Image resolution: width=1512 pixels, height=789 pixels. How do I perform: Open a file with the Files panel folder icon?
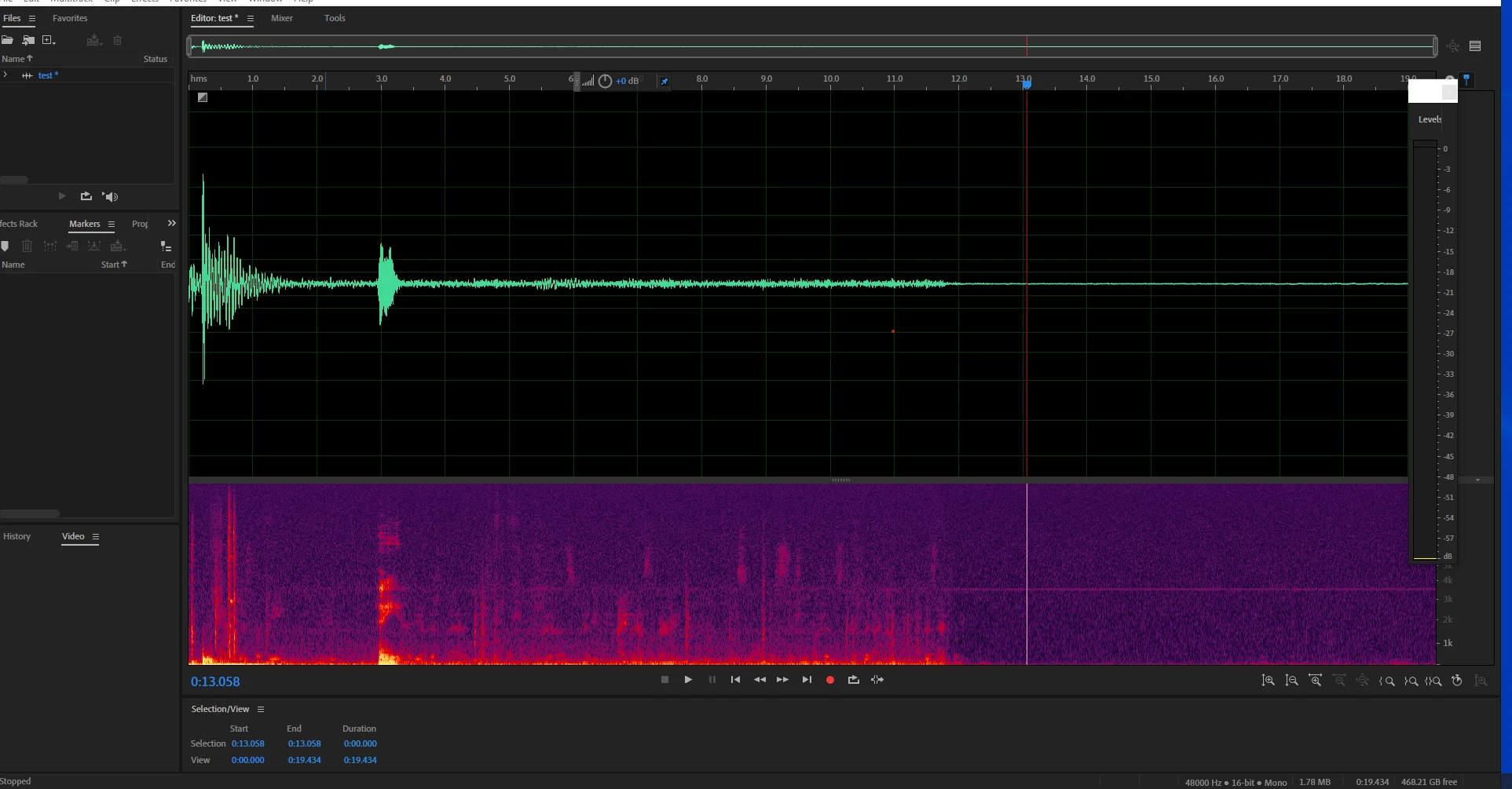pos(7,40)
